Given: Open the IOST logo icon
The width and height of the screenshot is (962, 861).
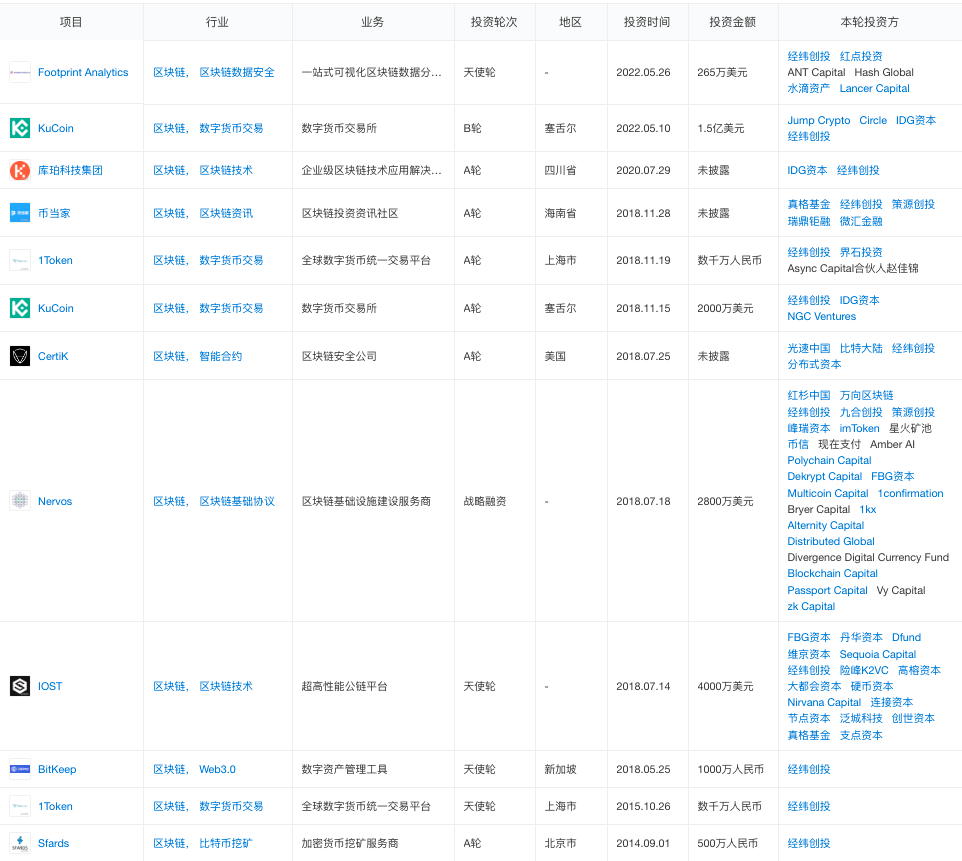Looking at the screenshot, I should (20, 686).
